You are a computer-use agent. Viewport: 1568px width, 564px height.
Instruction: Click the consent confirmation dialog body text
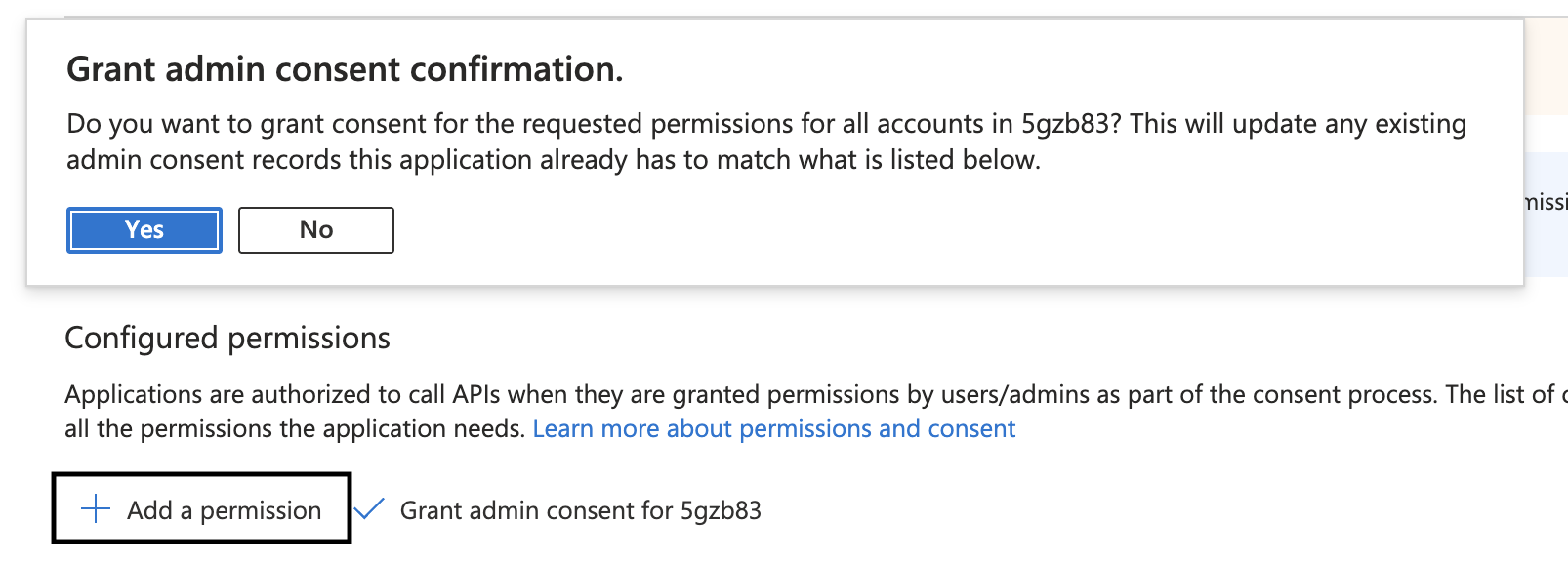pyautogui.click(x=765, y=141)
